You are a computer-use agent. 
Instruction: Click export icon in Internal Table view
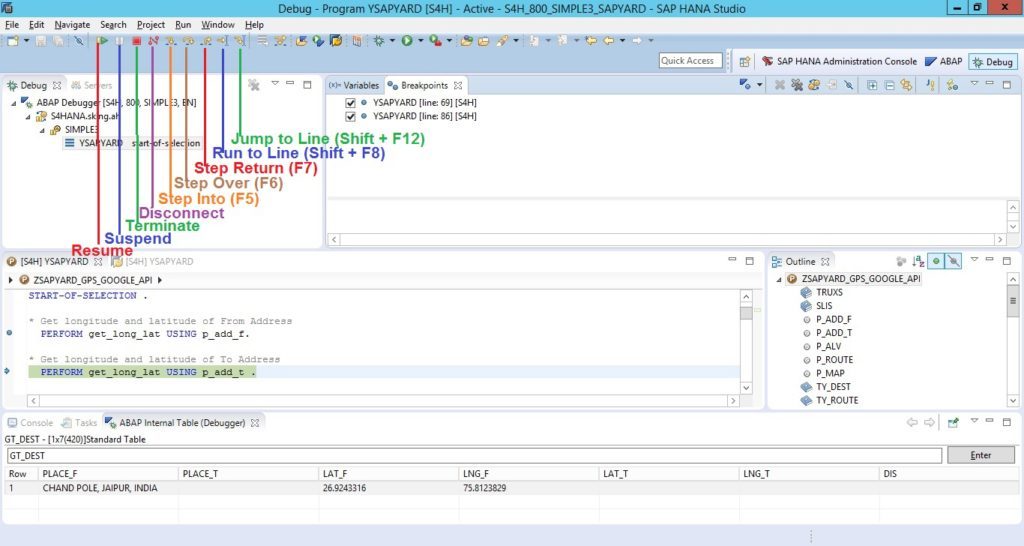pos(953,423)
